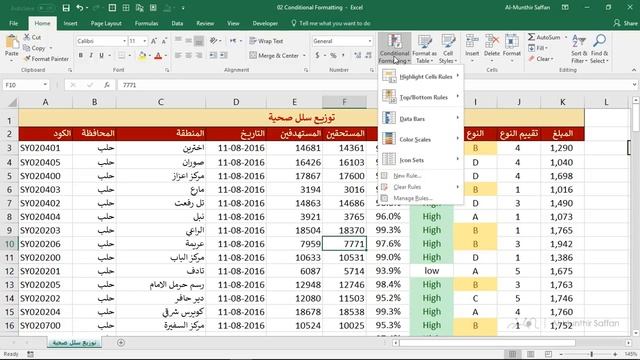Click the Paste clipboard icon
This screenshot has height=360, width=640.
coord(11,42)
